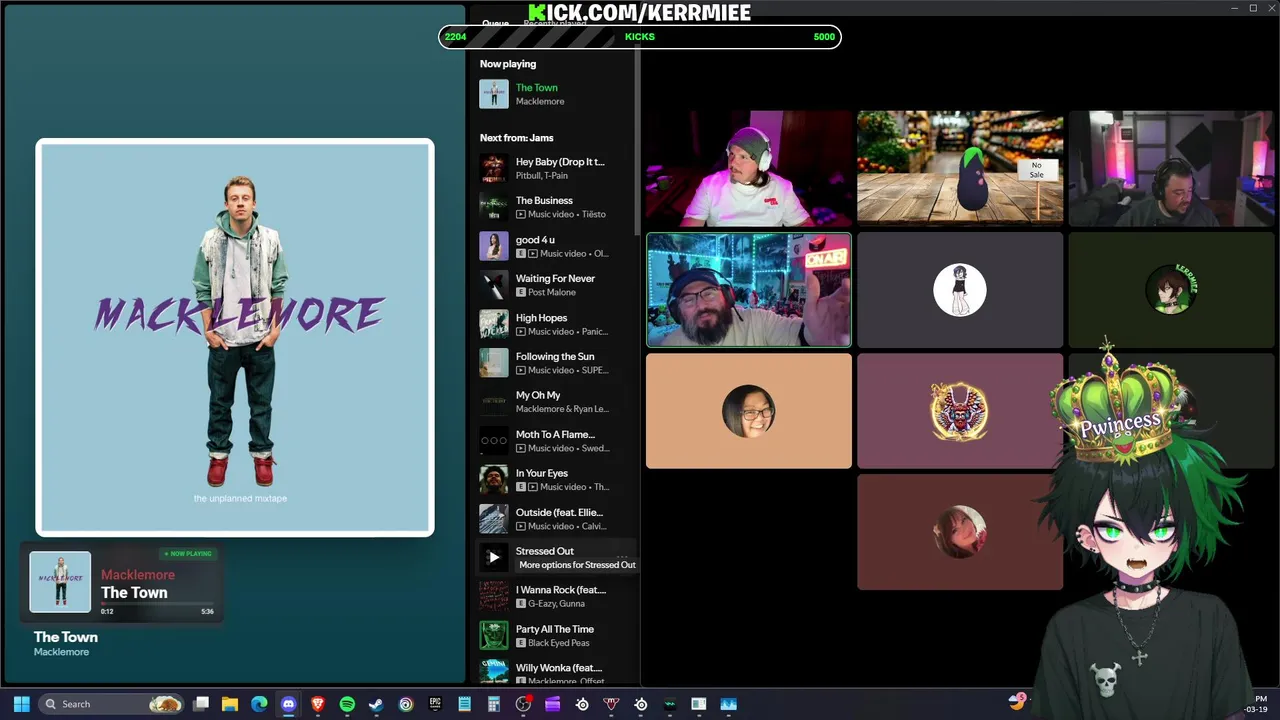Click music video icon on The Business row
This screenshot has width=1280, height=720.
(521, 214)
